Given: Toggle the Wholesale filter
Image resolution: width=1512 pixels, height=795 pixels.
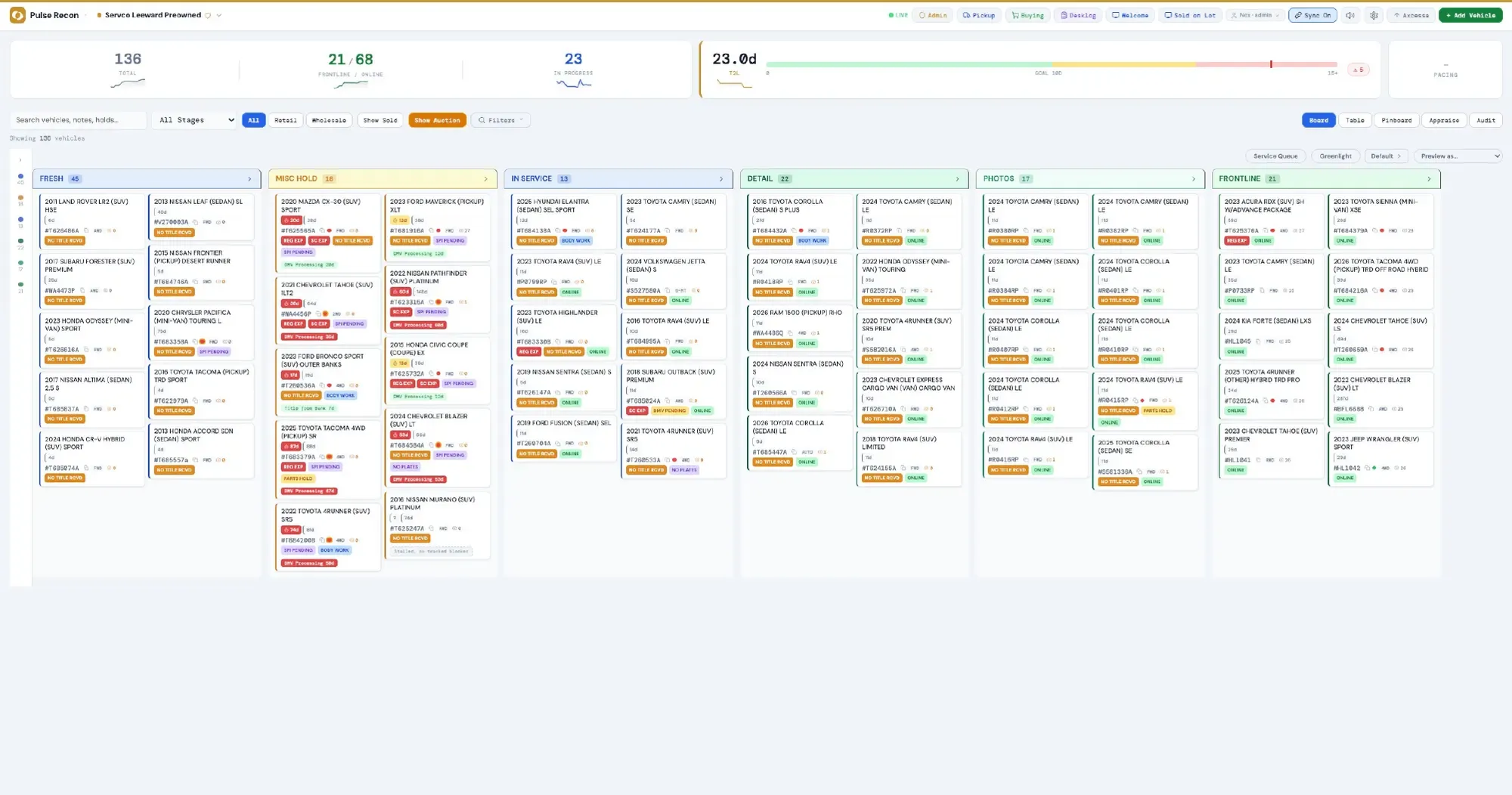Looking at the screenshot, I should [329, 120].
